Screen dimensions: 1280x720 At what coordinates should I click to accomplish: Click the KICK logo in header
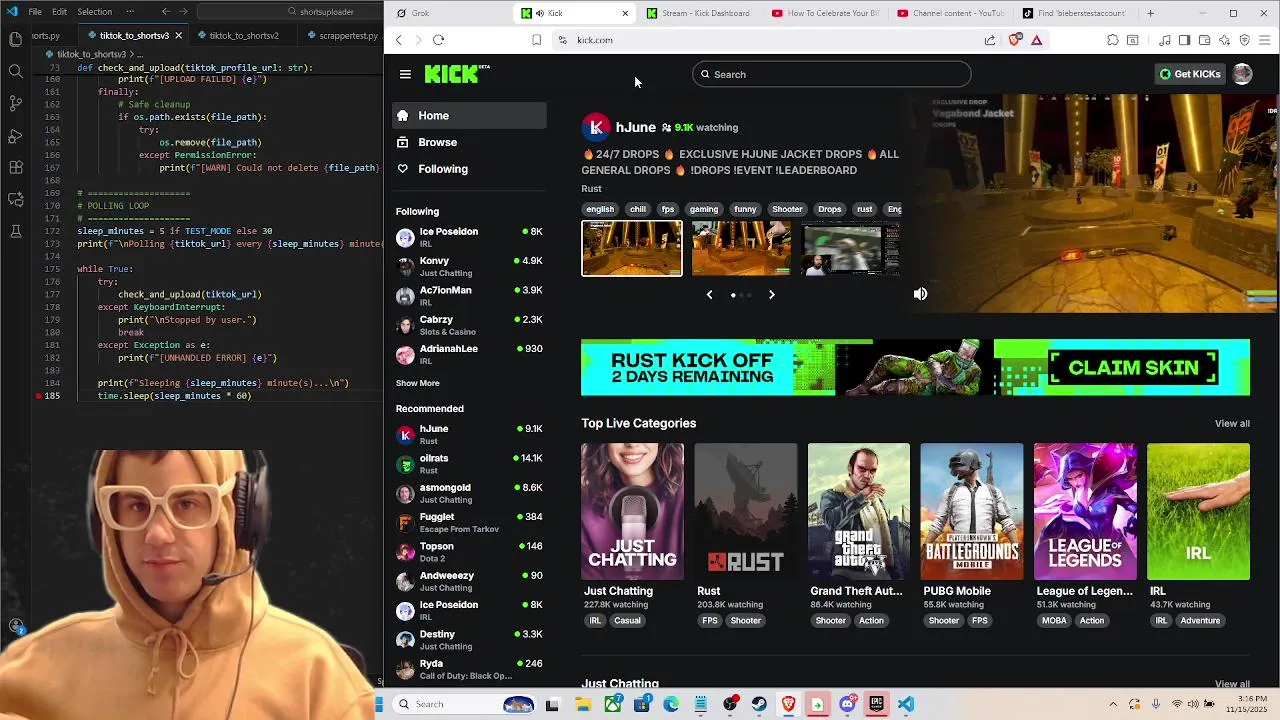click(x=457, y=74)
